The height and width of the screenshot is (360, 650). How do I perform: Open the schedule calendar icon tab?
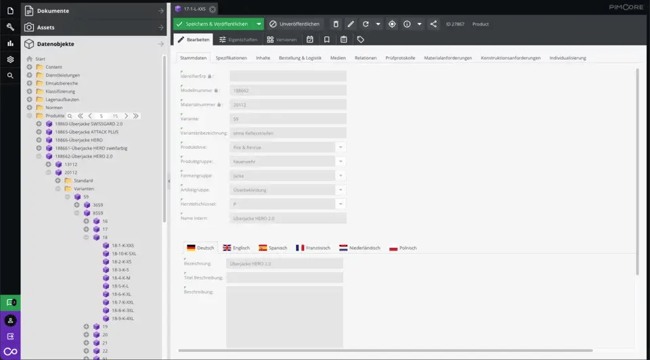[x=310, y=39]
